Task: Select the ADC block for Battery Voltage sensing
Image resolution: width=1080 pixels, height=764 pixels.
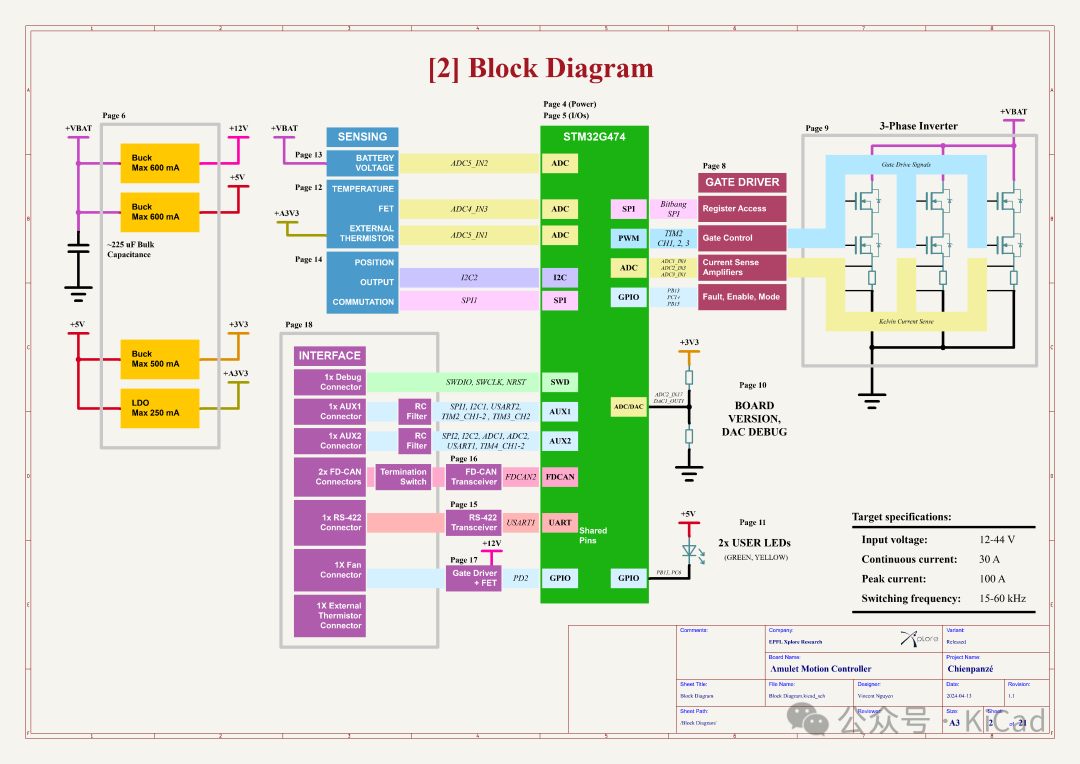Action: point(559,163)
